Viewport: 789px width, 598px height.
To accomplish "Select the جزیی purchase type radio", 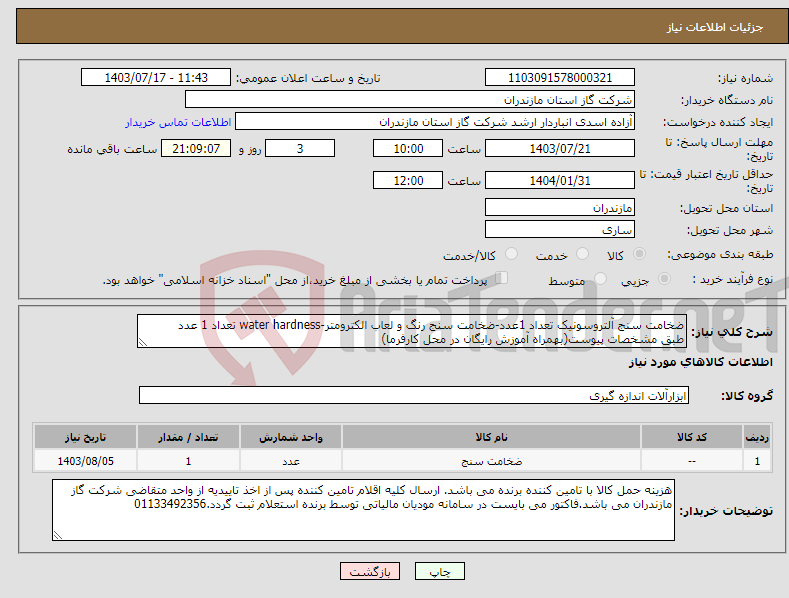I will tap(664, 278).
